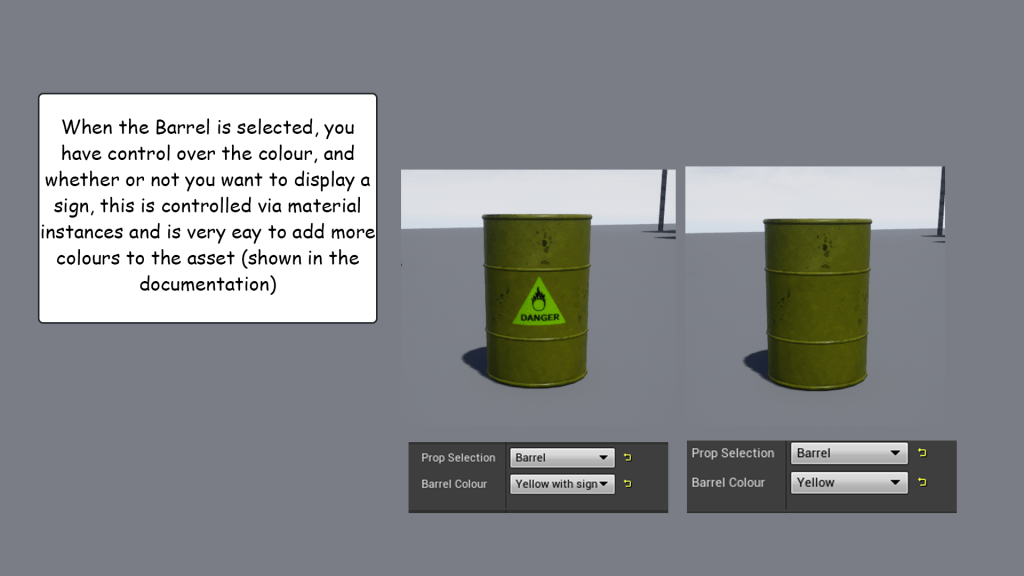Click the white description text box
Viewport: 1024px width, 576px height.
(x=207, y=208)
